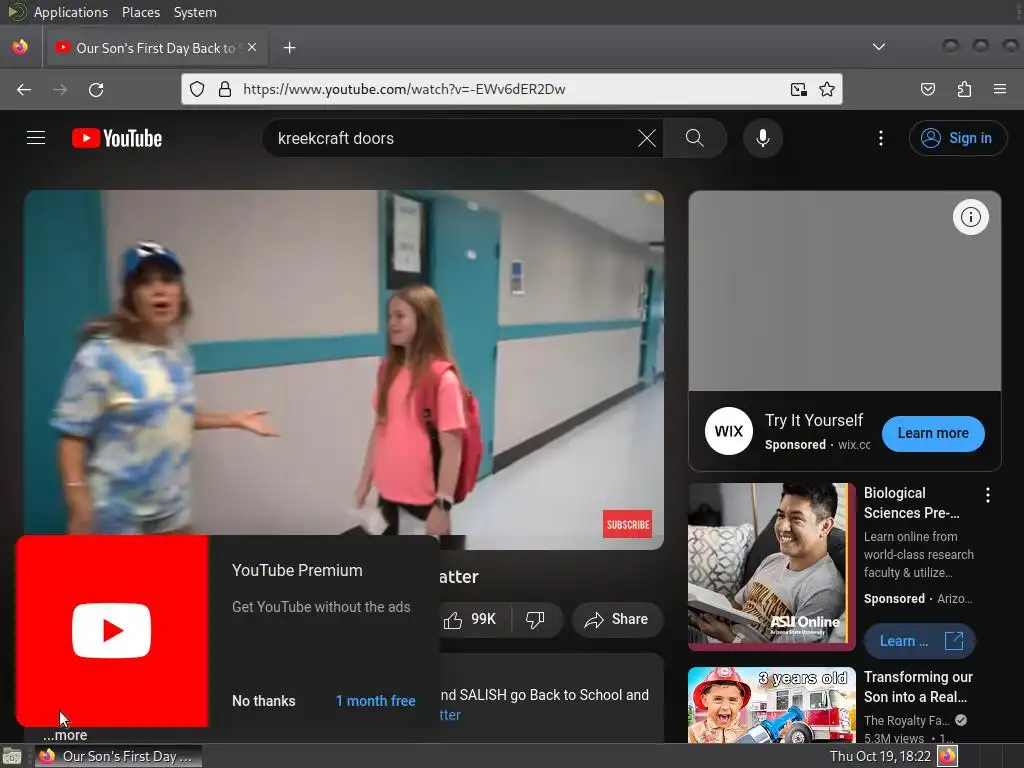Dislike the video with thumbs down
The height and width of the screenshot is (768, 1024).
point(536,619)
